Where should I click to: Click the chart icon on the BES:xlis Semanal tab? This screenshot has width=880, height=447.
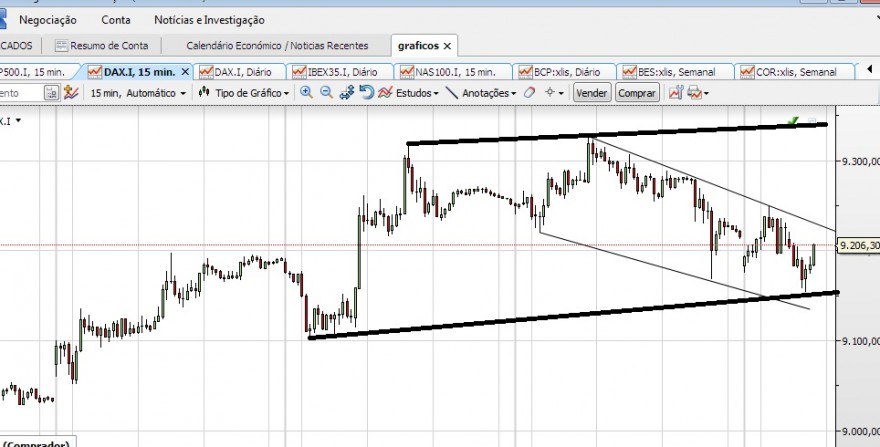(x=630, y=72)
